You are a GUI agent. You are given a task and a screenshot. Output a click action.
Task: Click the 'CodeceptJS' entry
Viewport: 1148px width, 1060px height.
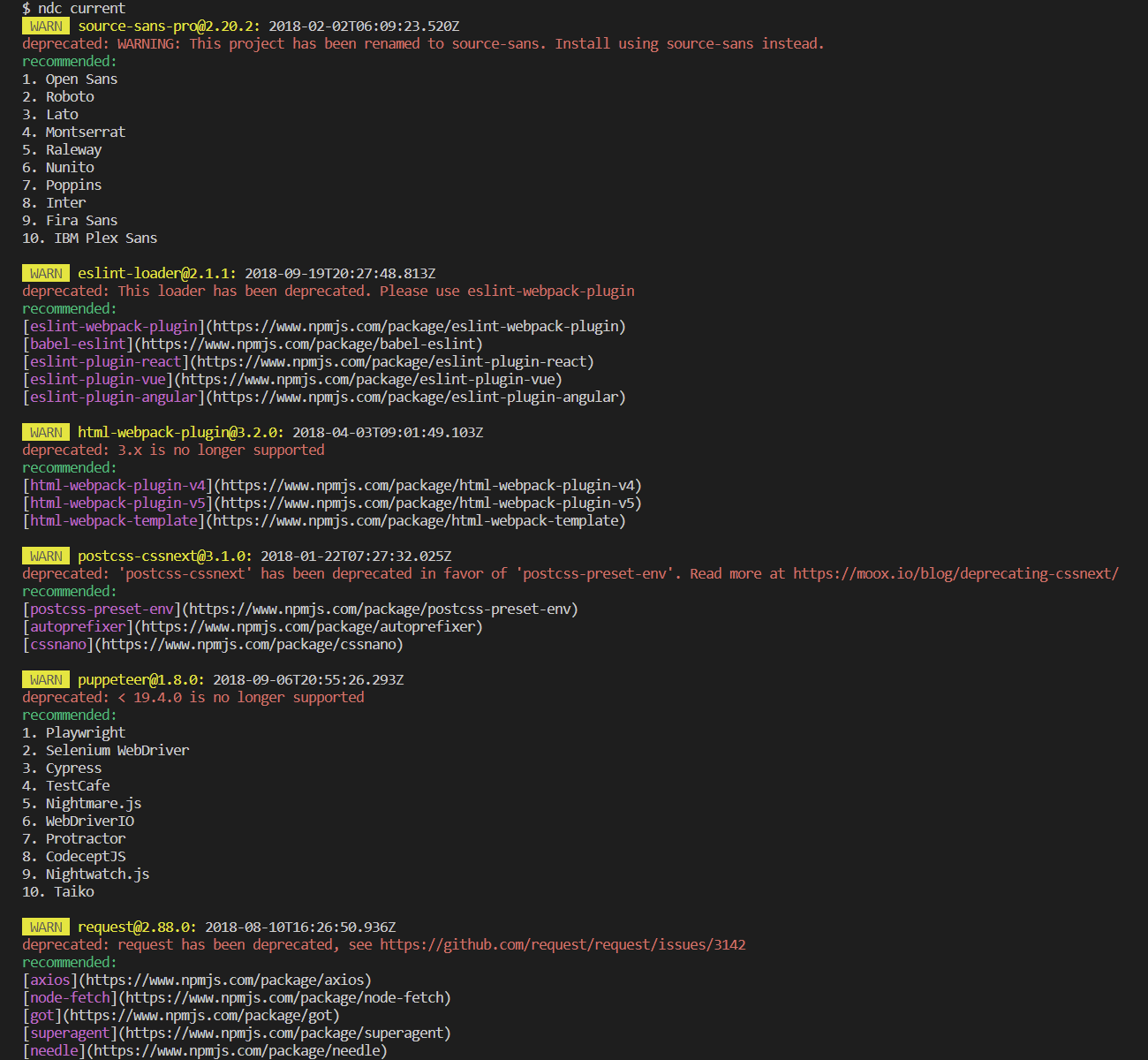click(x=86, y=857)
